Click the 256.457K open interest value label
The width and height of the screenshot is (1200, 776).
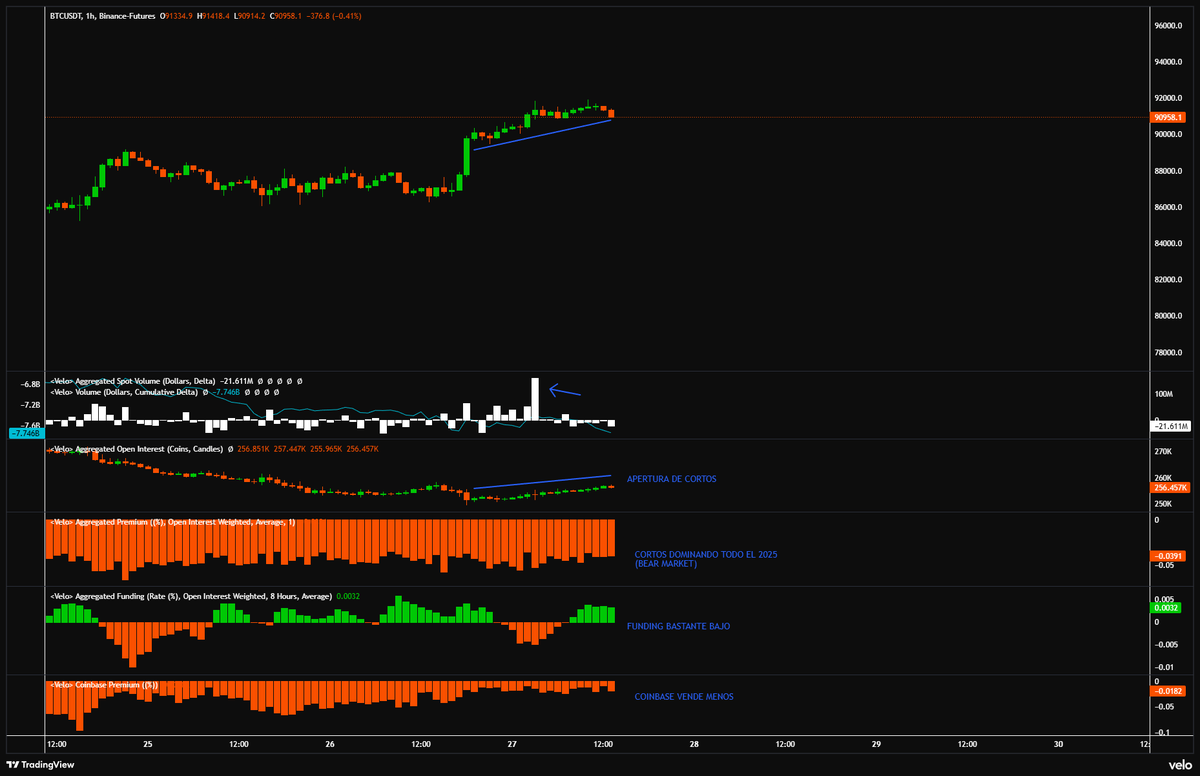point(1170,487)
